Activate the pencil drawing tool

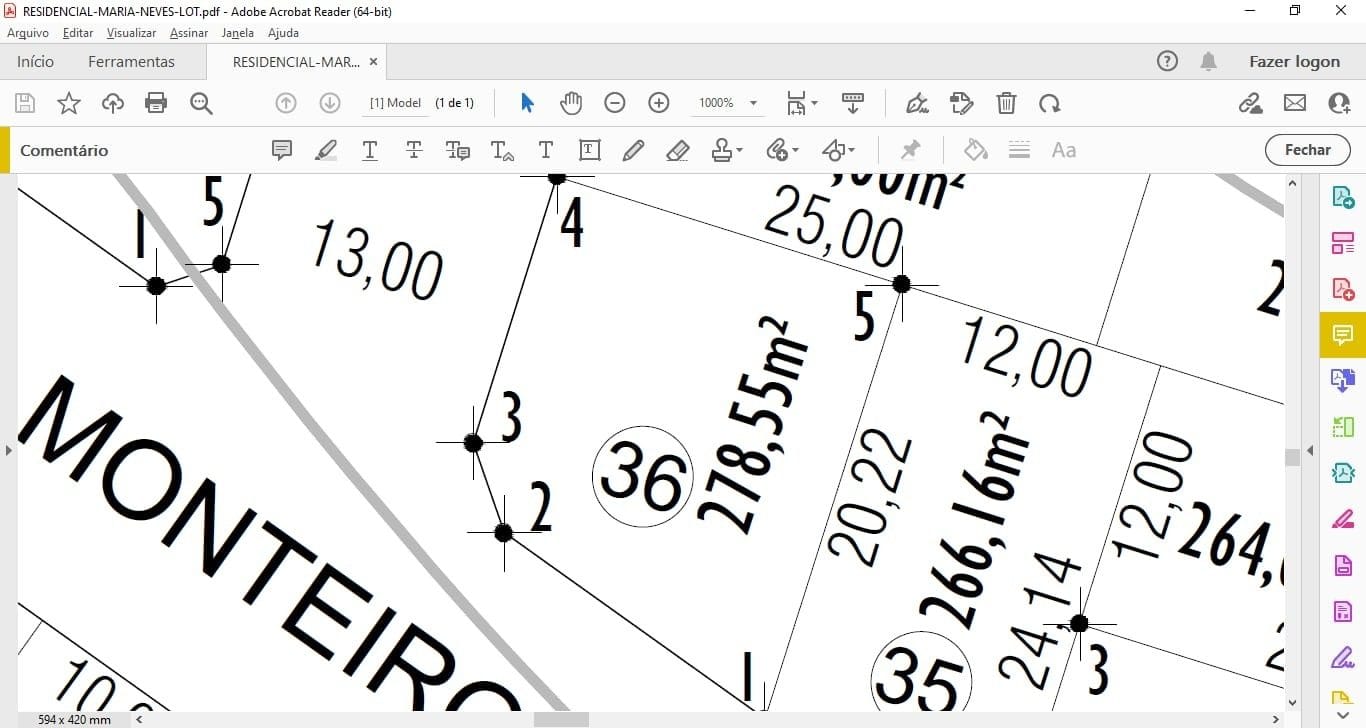point(633,150)
